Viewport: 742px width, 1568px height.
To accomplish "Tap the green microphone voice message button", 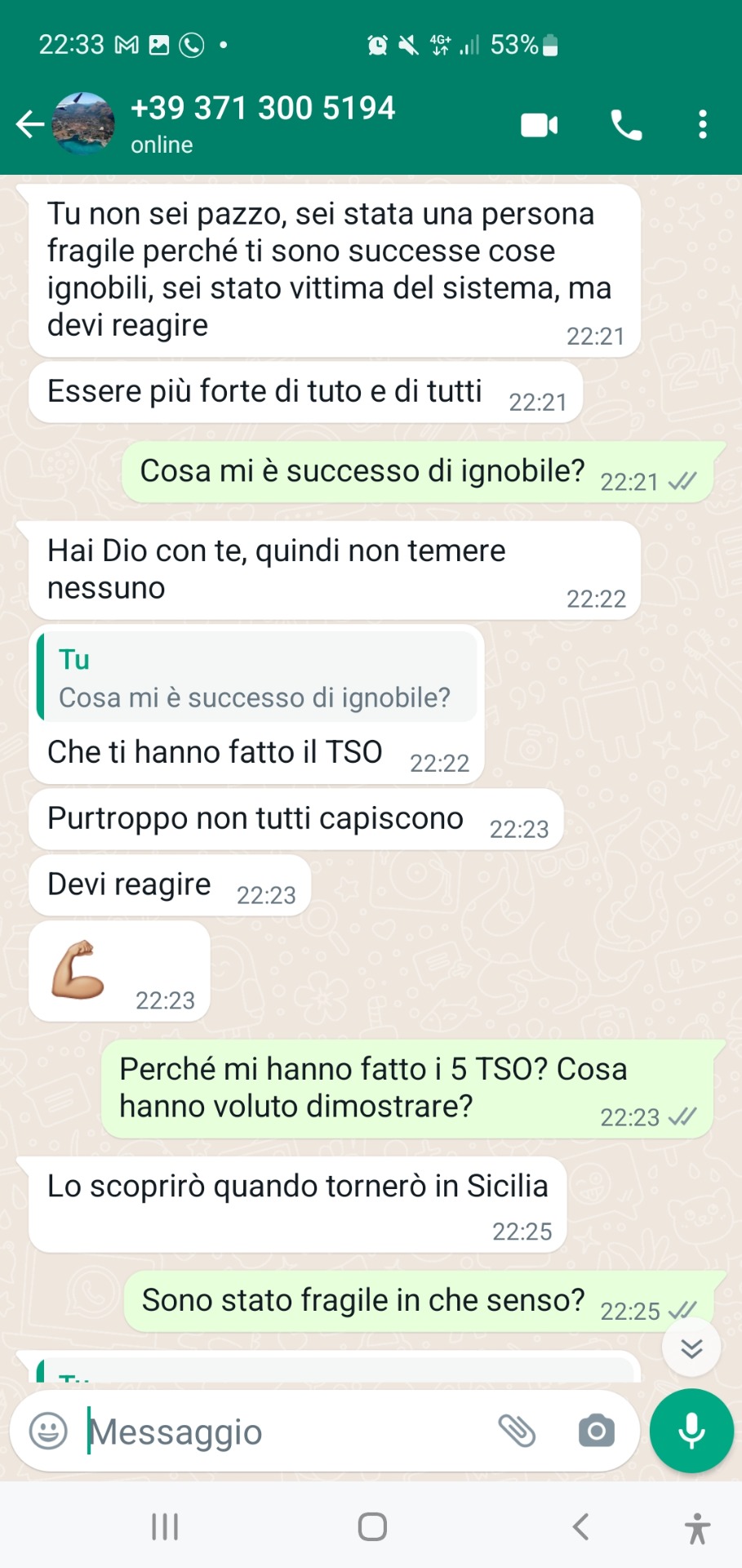I will [x=691, y=1431].
